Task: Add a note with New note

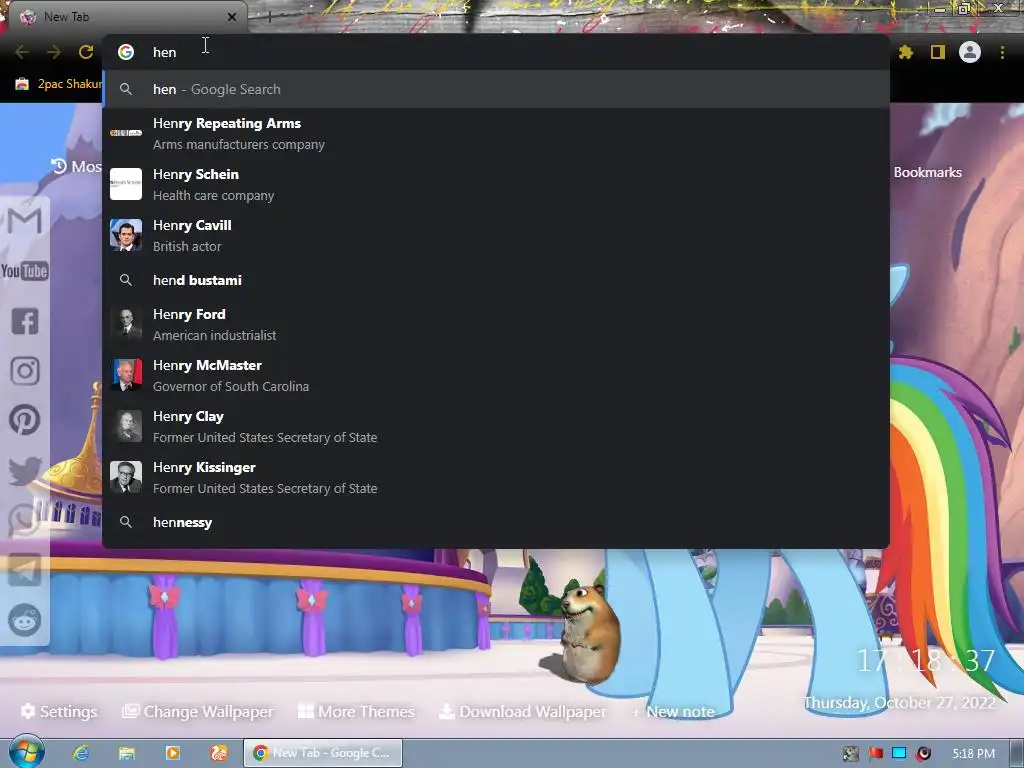Action: tap(673, 711)
